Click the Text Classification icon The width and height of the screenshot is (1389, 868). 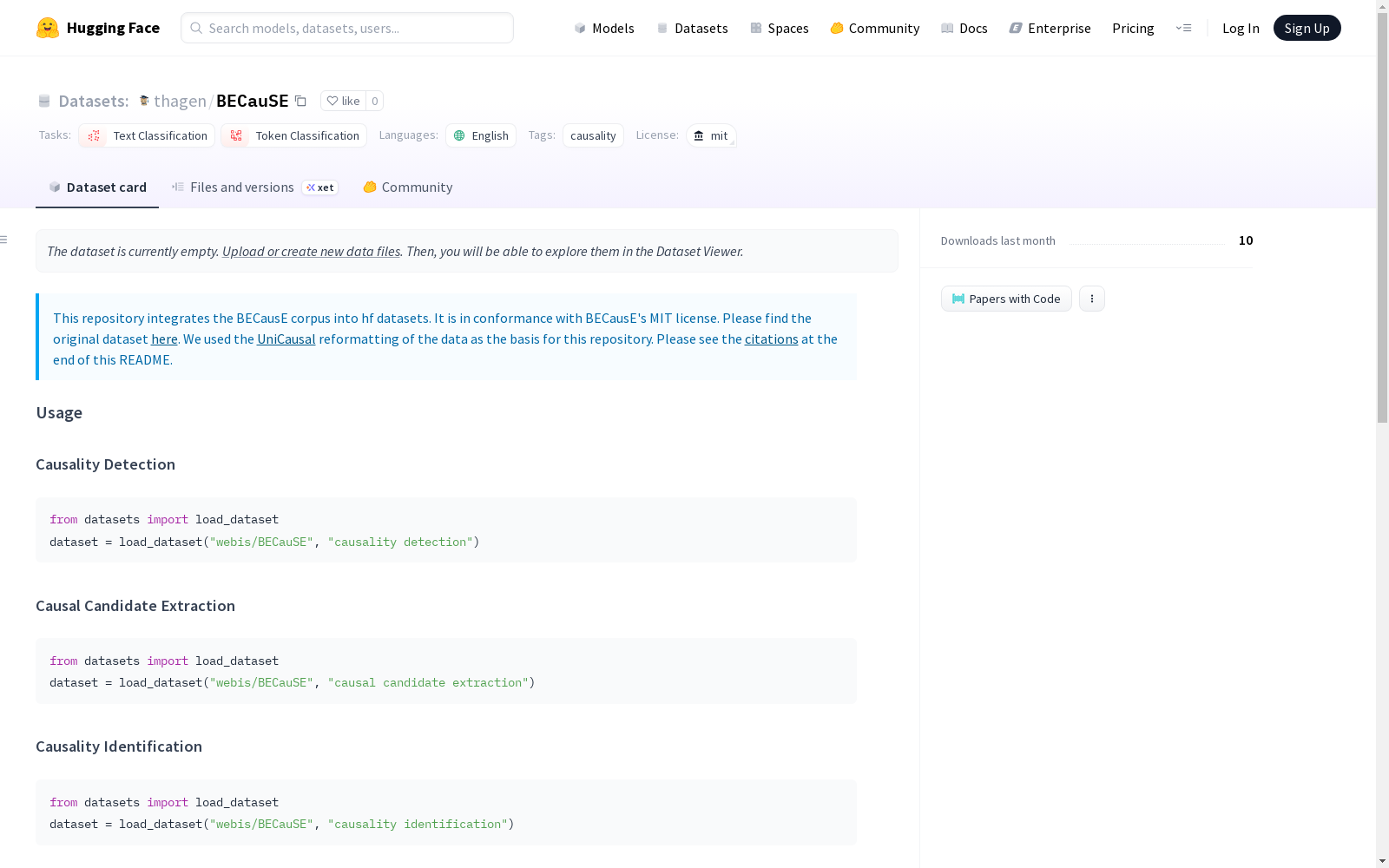point(94,135)
